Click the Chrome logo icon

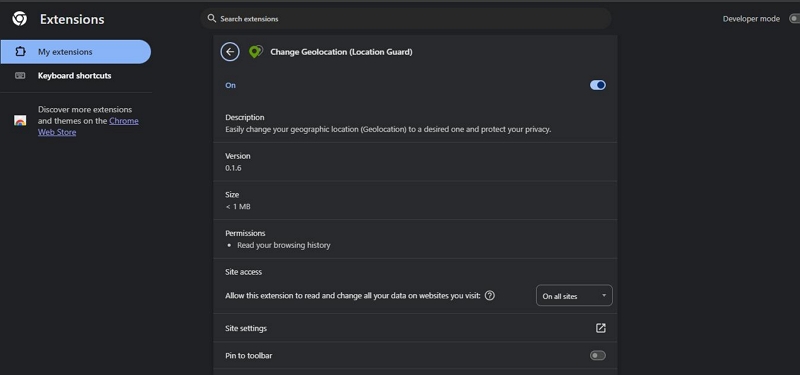pos(19,19)
